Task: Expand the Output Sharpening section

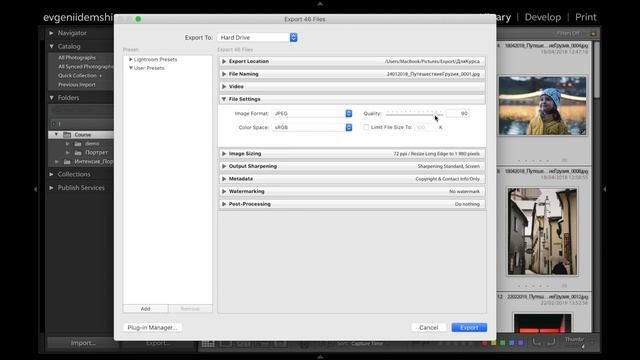Action: (x=224, y=166)
